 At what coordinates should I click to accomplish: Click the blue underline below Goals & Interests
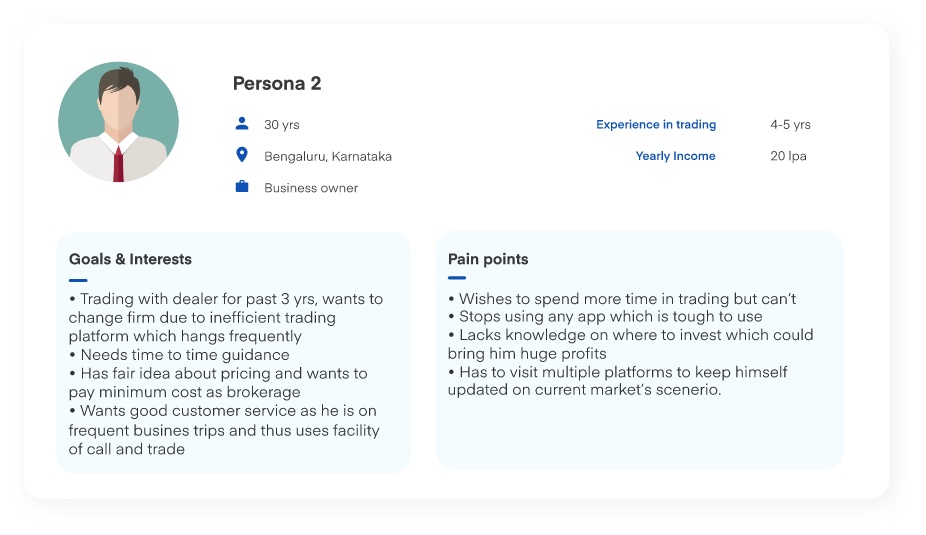[x=78, y=280]
